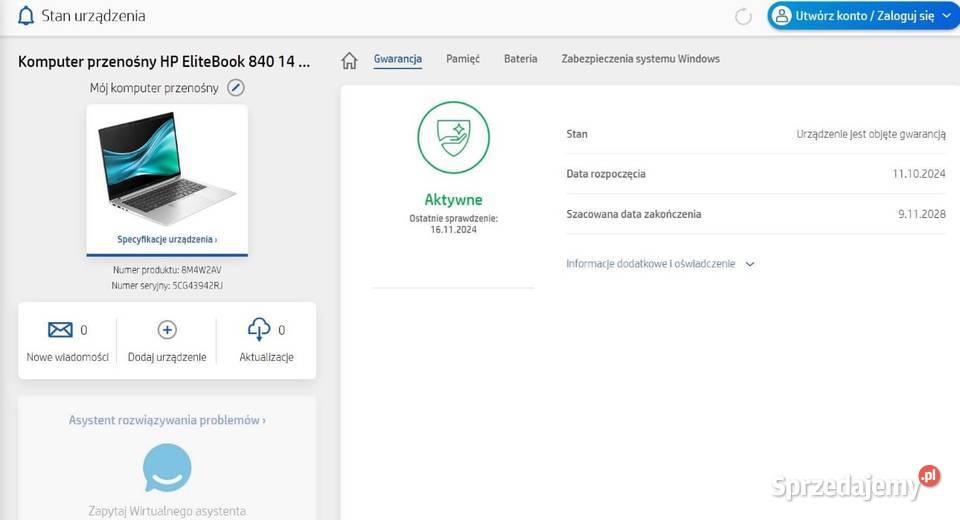Switch to the Pamięć tab
The width and height of the screenshot is (960, 520).
point(463,59)
